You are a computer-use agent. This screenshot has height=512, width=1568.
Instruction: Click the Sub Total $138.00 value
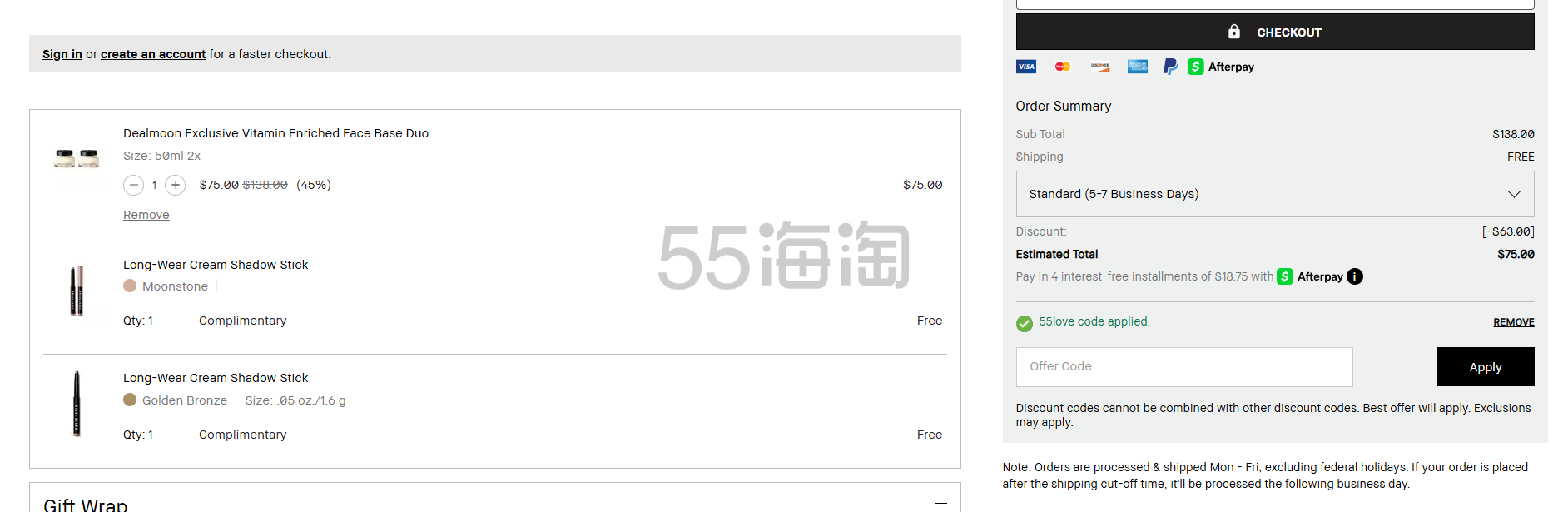click(x=1513, y=134)
